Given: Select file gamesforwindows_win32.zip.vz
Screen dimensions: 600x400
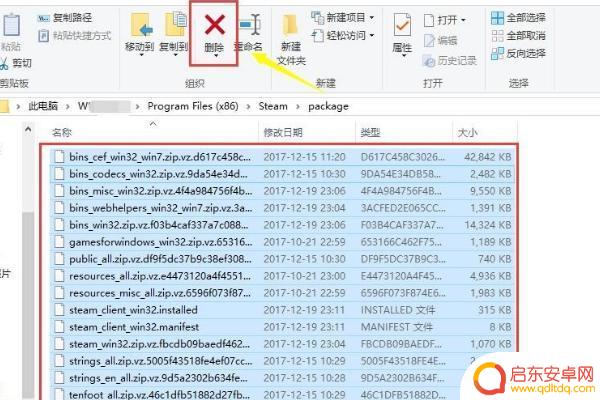Looking at the screenshot, I should tap(284, 242).
